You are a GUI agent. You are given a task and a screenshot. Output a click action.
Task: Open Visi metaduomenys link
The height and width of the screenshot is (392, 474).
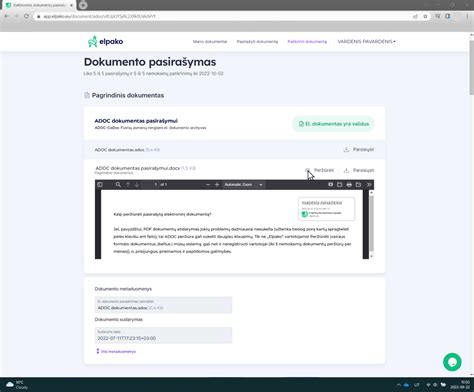[116, 351]
